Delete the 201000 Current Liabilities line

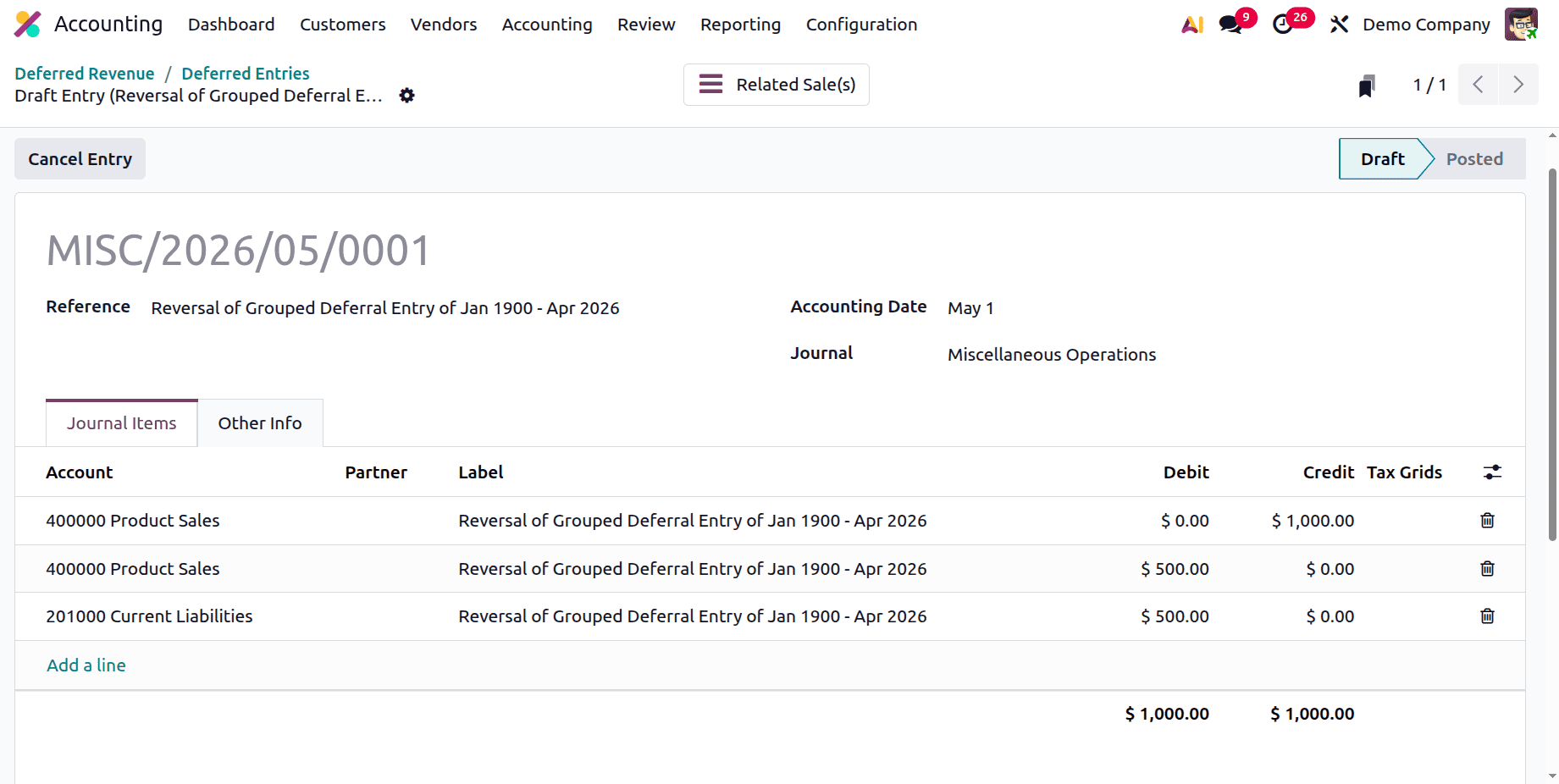(1487, 616)
